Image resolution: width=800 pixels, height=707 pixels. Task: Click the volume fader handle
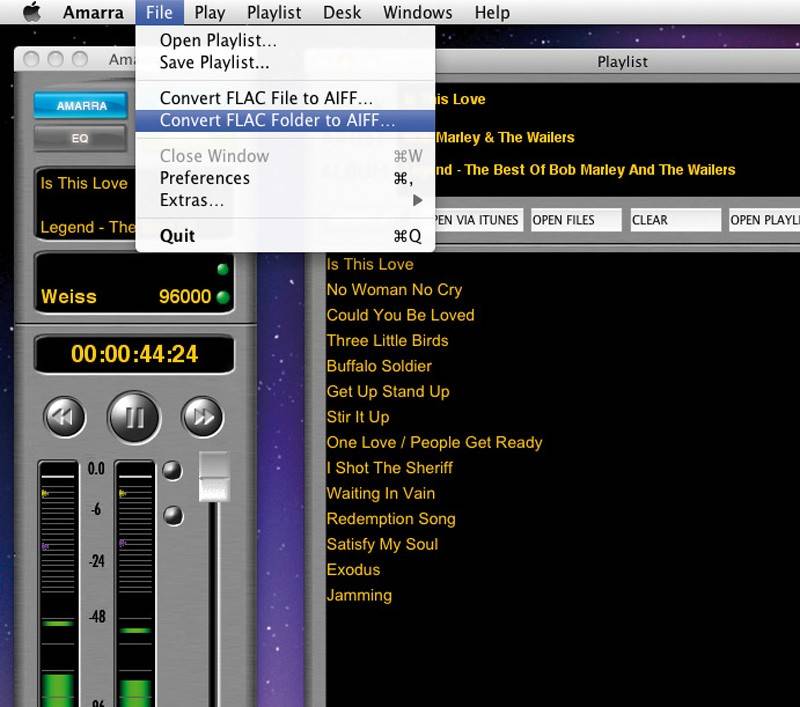tap(214, 476)
